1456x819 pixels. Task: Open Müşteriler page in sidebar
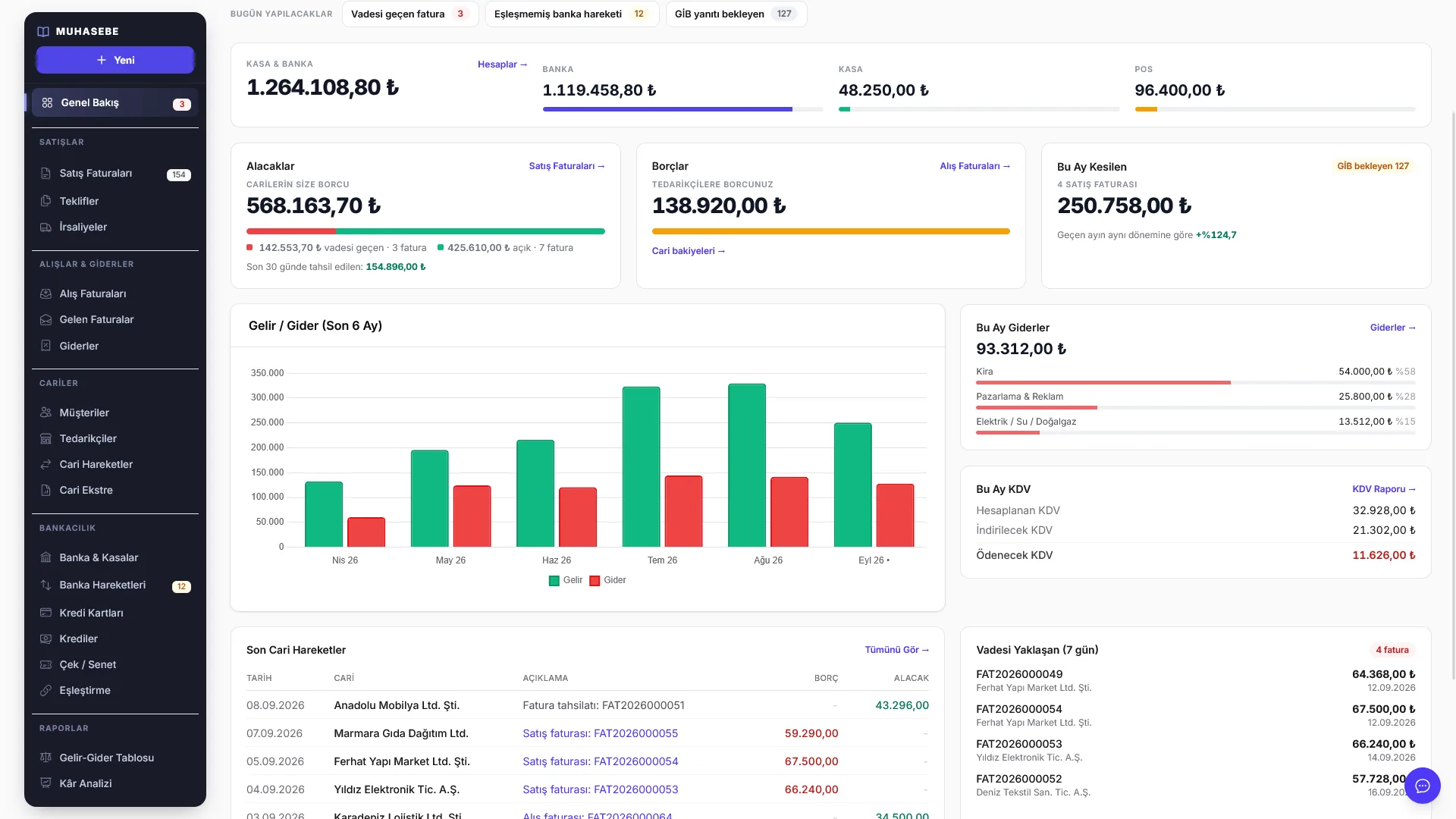click(x=115, y=413)
